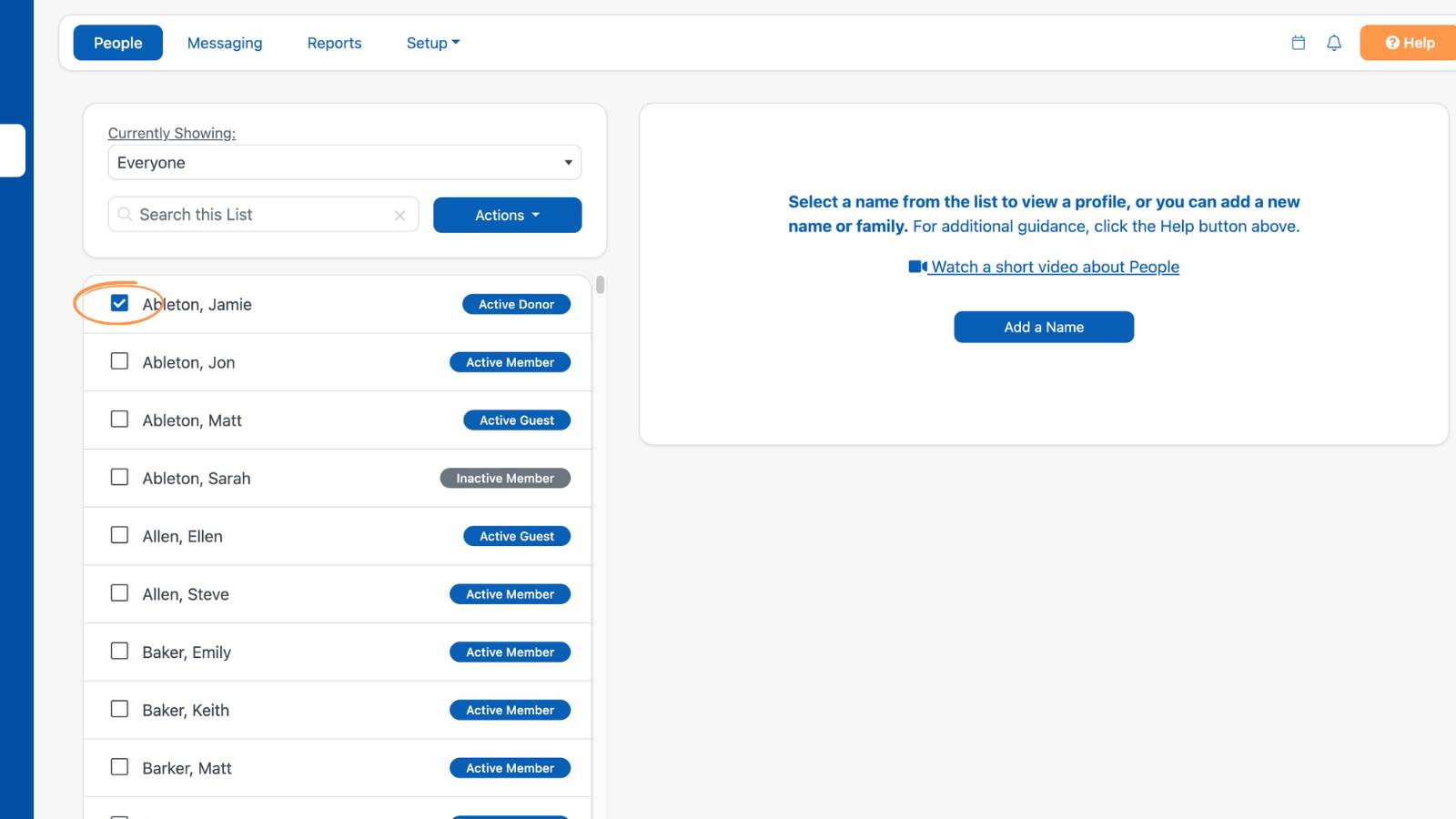Select the name Baker, Emily
Screen dimensions: 1456x819
187,652
